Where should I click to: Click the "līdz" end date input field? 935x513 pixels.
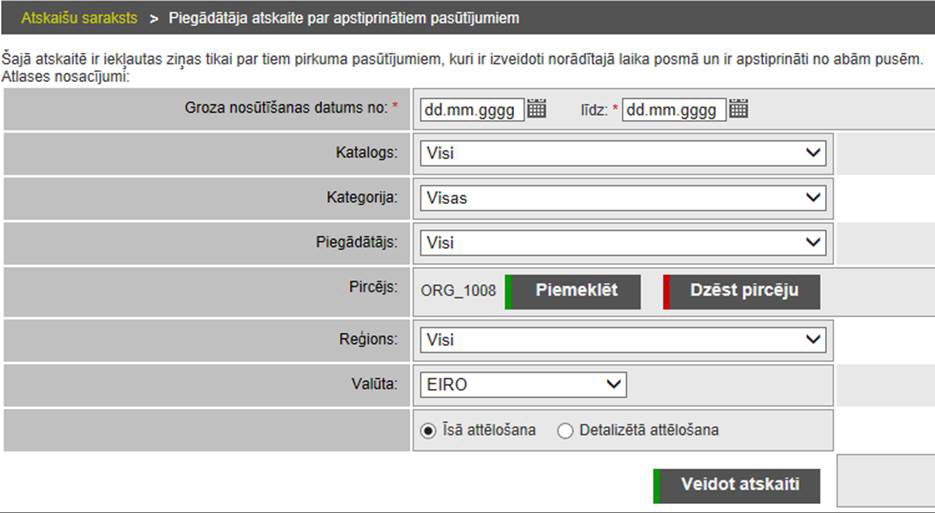click(x=674, y=110)
